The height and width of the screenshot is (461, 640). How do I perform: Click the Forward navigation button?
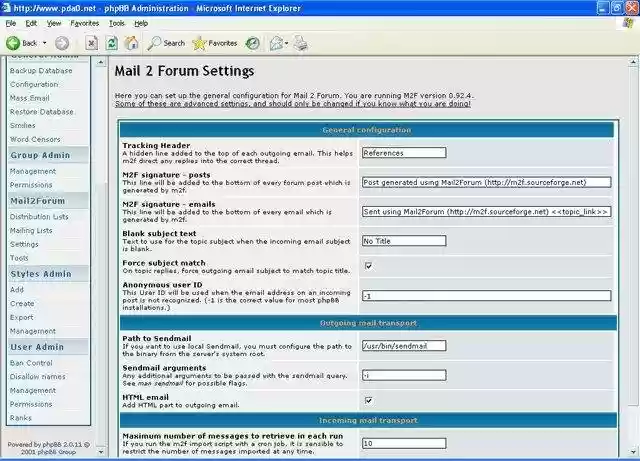tap(62, 43)
